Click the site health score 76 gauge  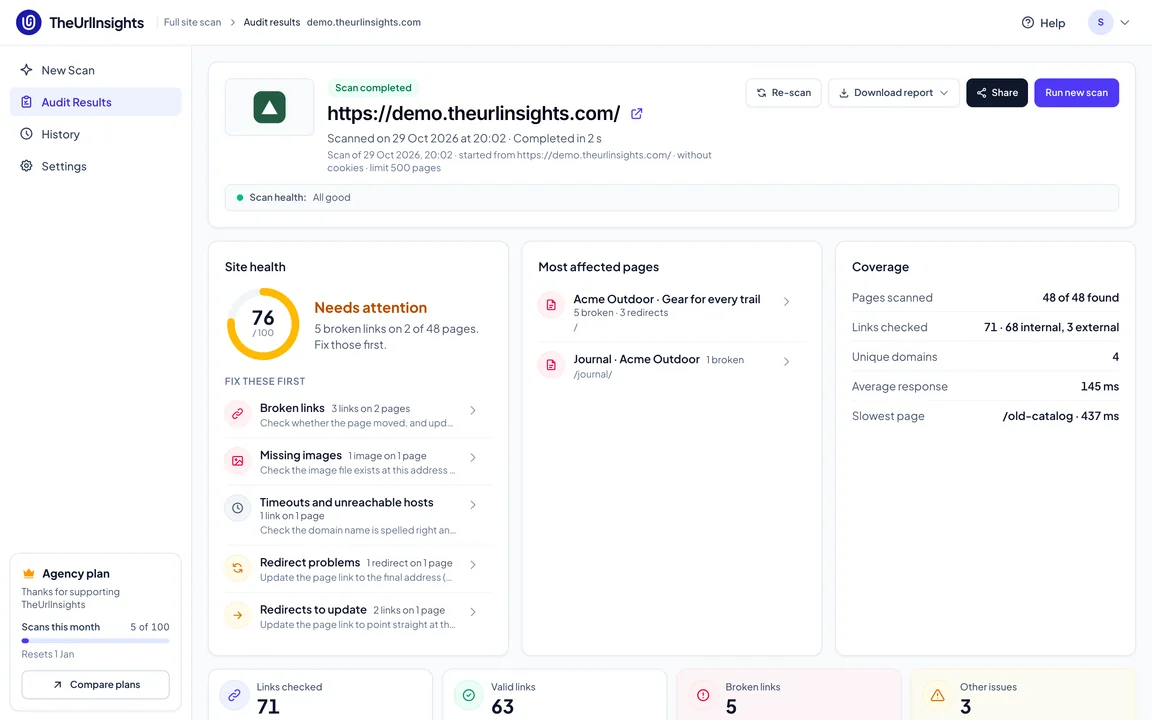(263, 324)
